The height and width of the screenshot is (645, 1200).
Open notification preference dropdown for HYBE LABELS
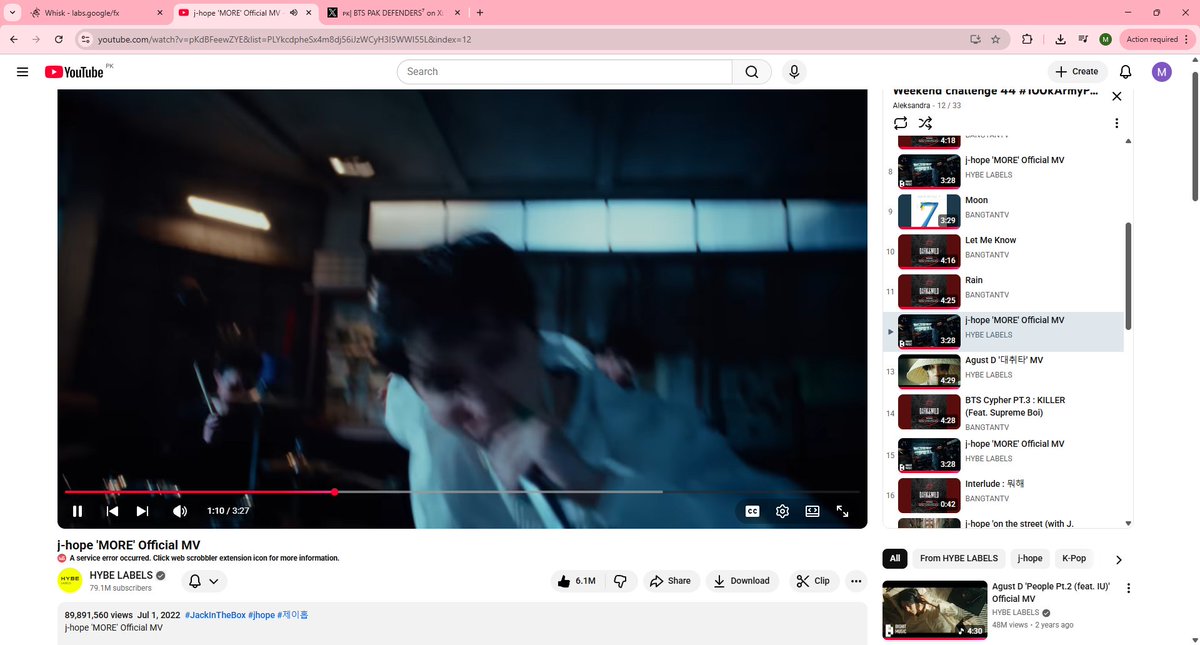click(x=203, y=581)
